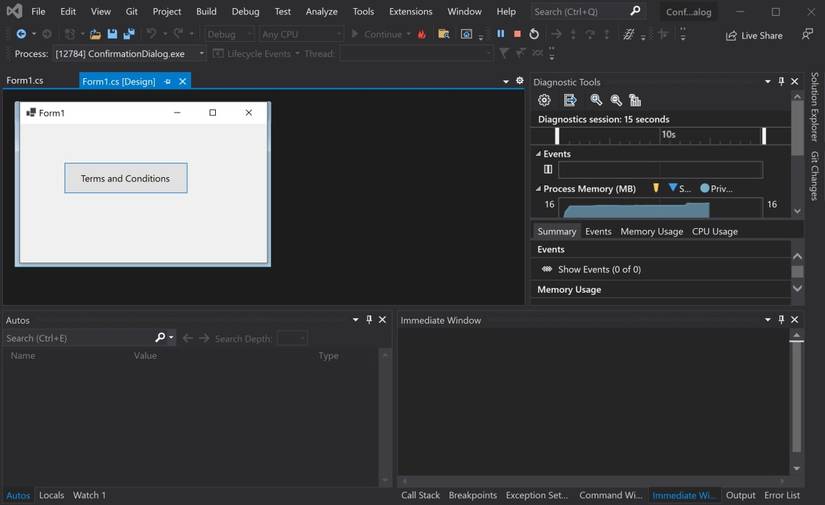Open the Debug menu
Screen dimensions: 825x505
click(x=245, y=11)
